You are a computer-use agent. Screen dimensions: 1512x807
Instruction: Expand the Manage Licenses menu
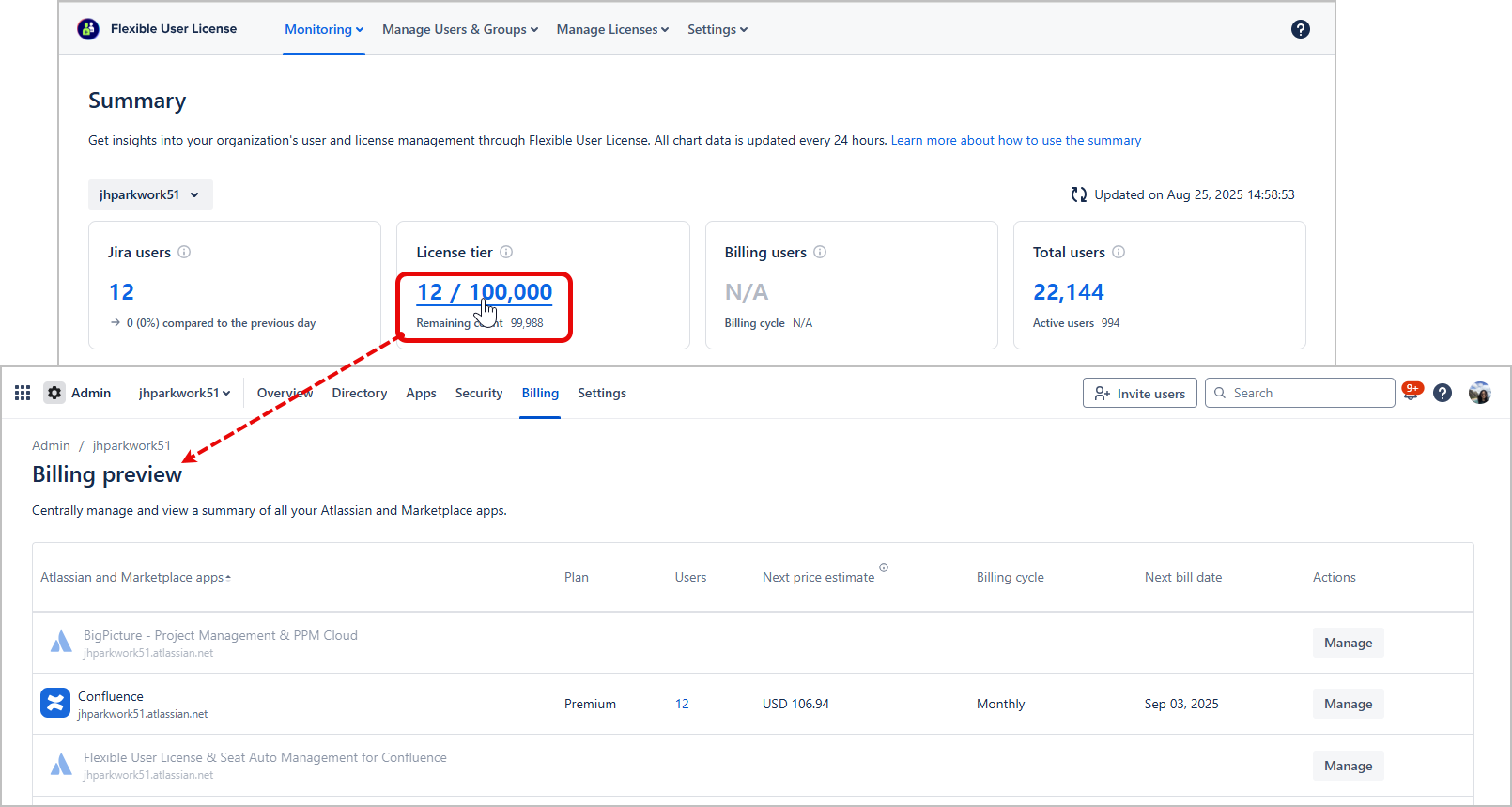click(x=612, y=29)
